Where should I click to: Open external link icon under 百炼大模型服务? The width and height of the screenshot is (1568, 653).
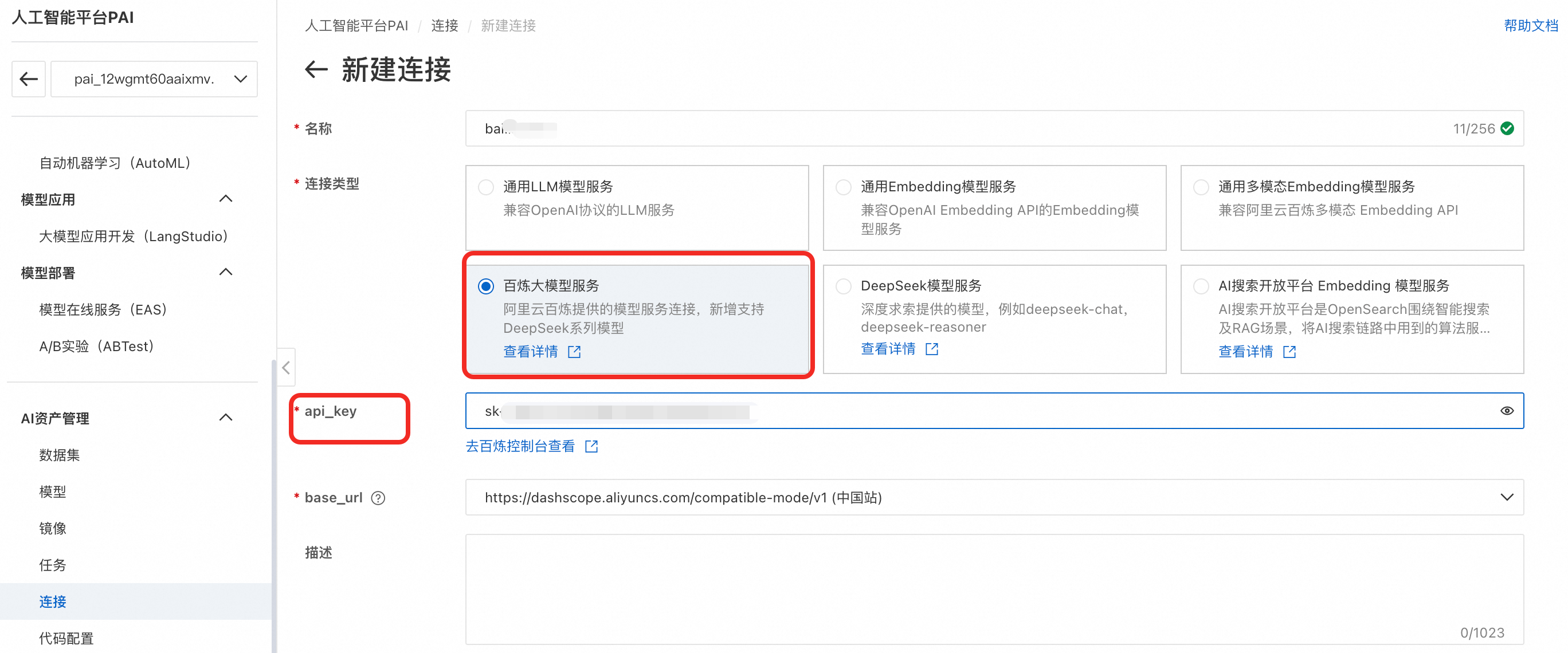[574, 352]
